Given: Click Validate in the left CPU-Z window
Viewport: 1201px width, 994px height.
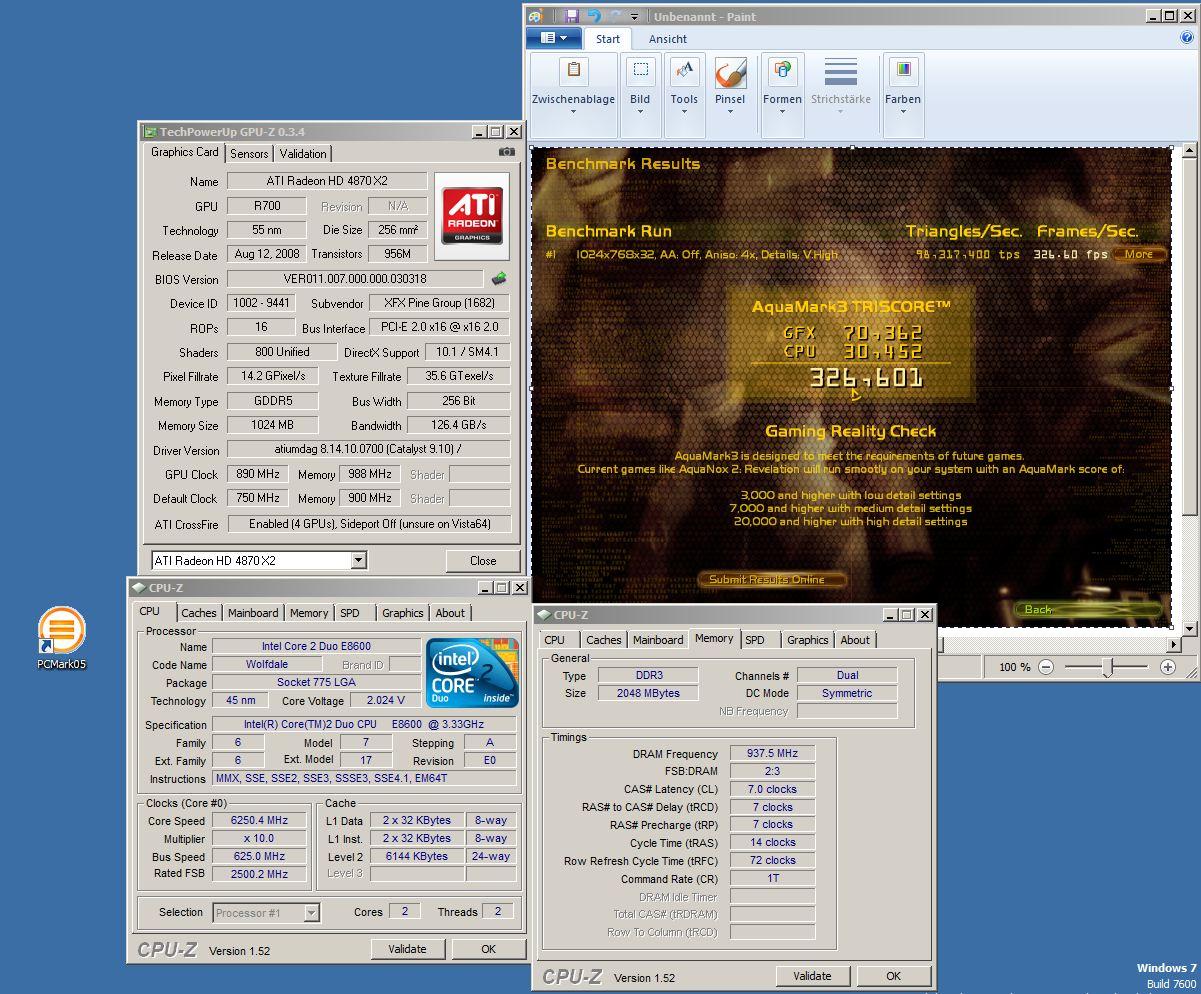Looking at the screenshot, I should (407, 949).
